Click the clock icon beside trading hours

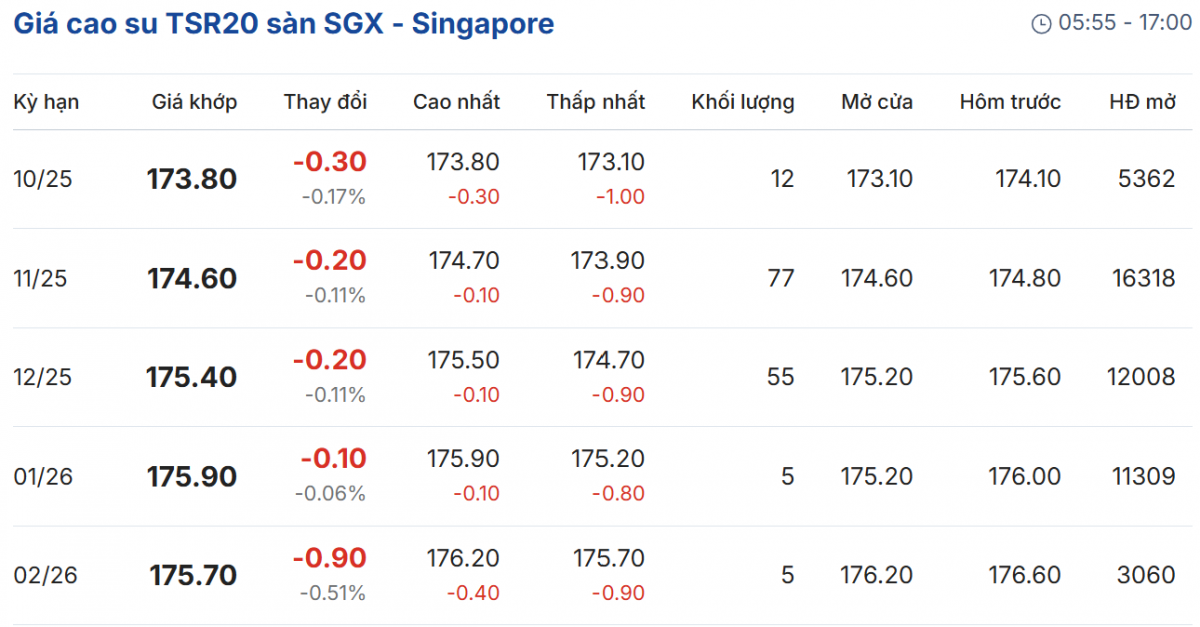pyautogui.click(x=1041, y=24)
